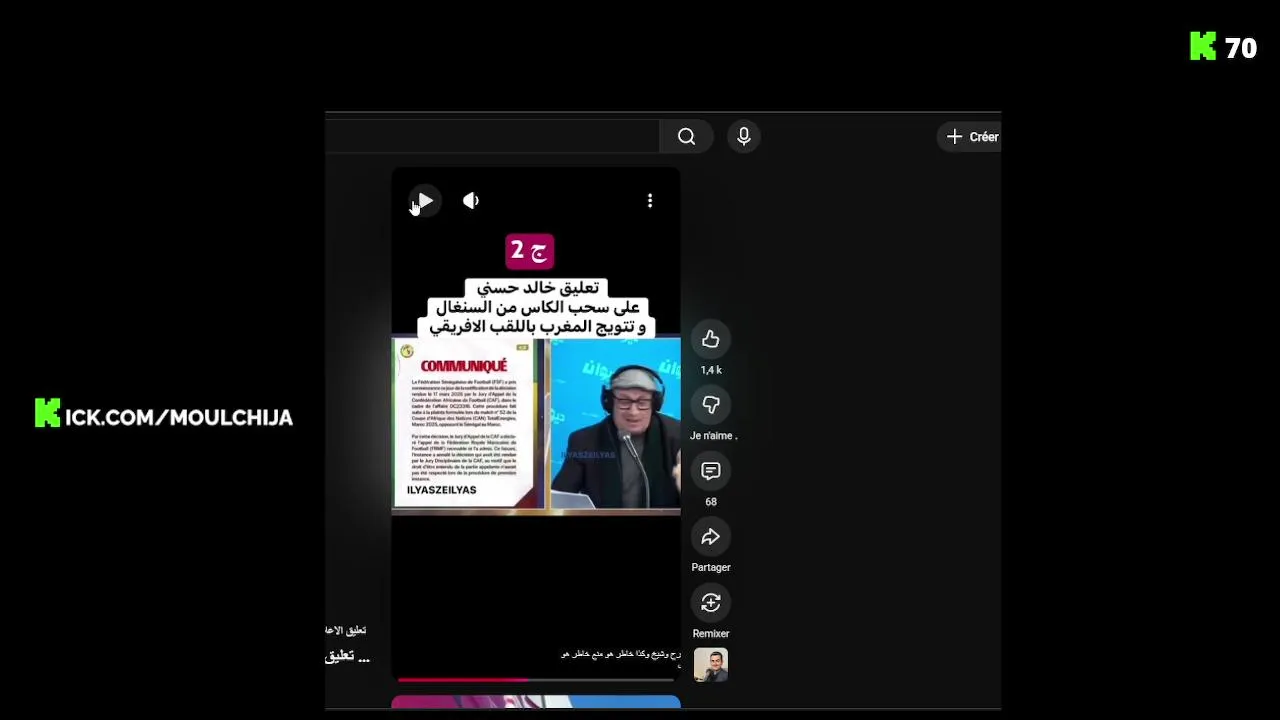
Task: Click the 'Je n'aime' label
Action: 713,436
